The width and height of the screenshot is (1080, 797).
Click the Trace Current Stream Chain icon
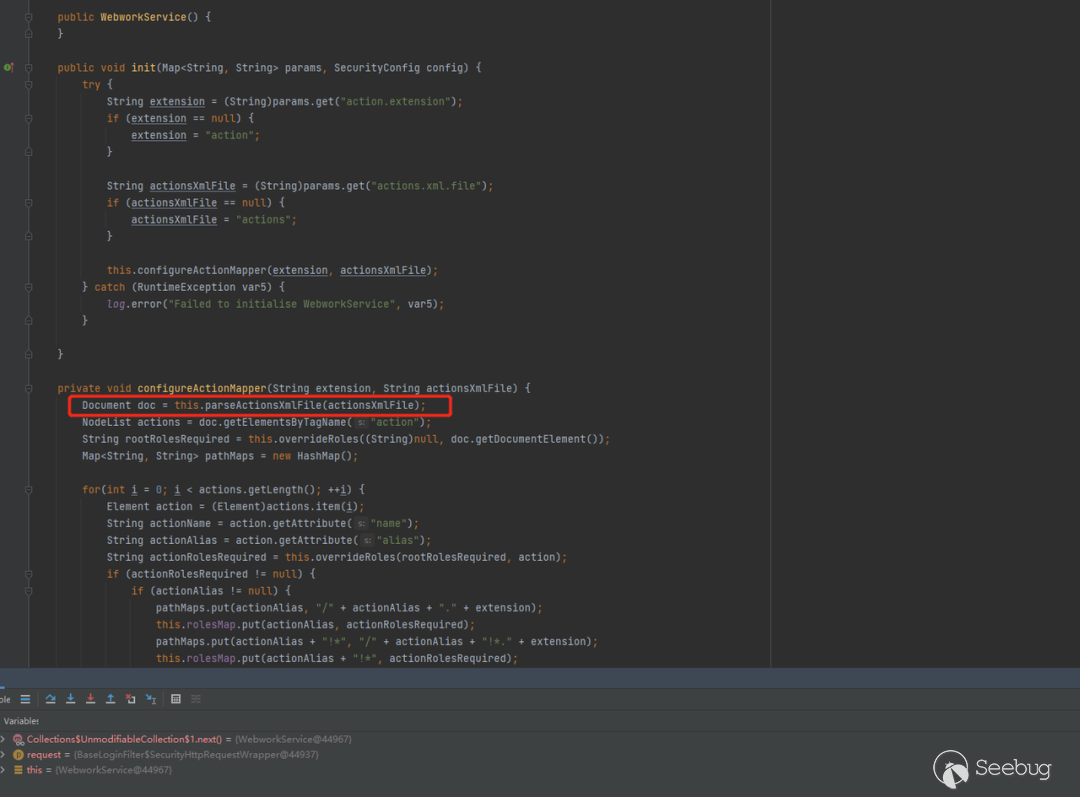(x=196, y=699)
